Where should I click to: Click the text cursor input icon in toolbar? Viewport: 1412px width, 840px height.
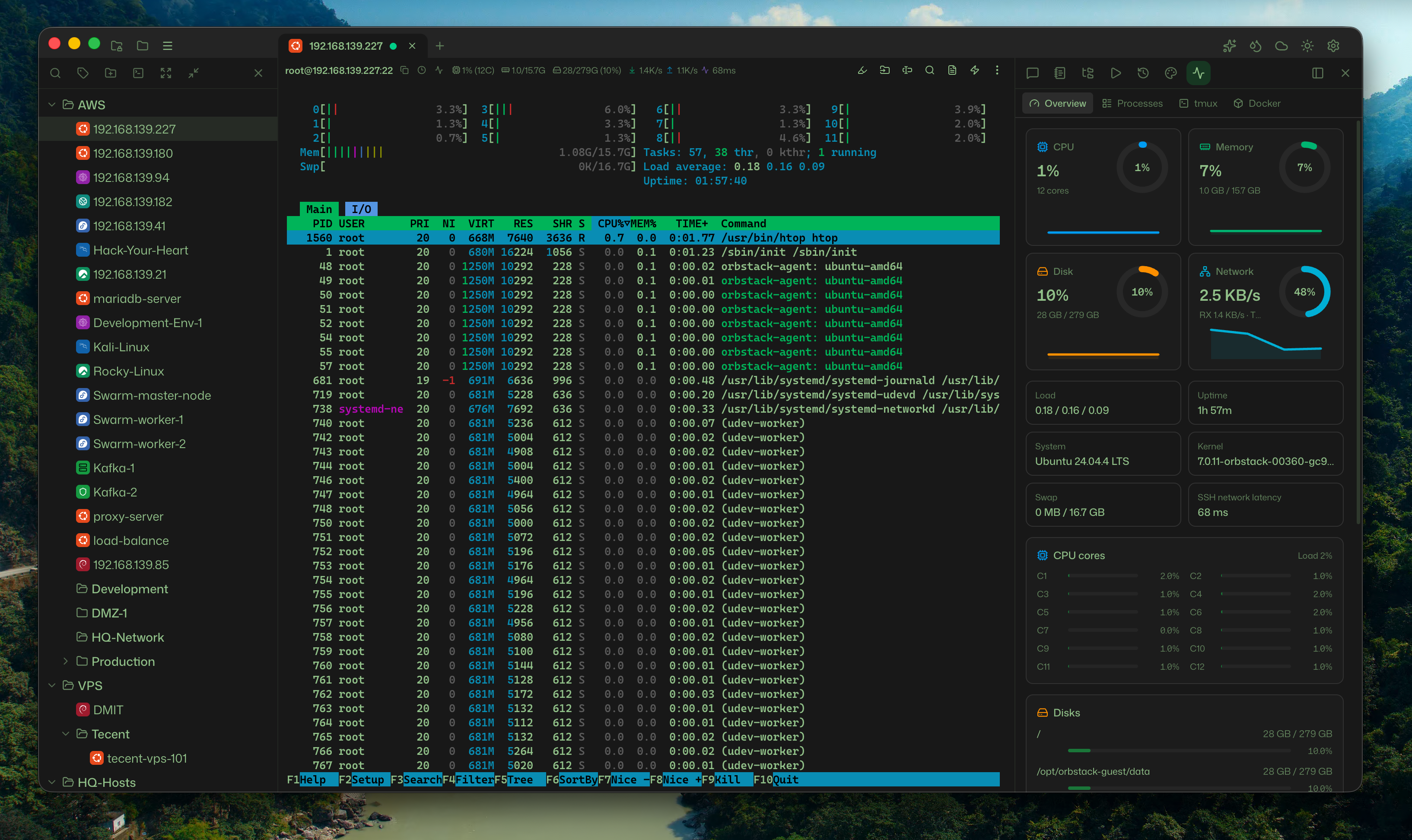907,70
